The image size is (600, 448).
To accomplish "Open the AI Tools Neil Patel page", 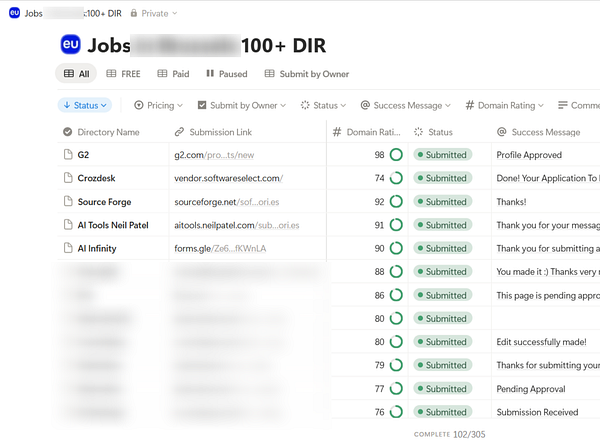I will [x=113, y=225].
